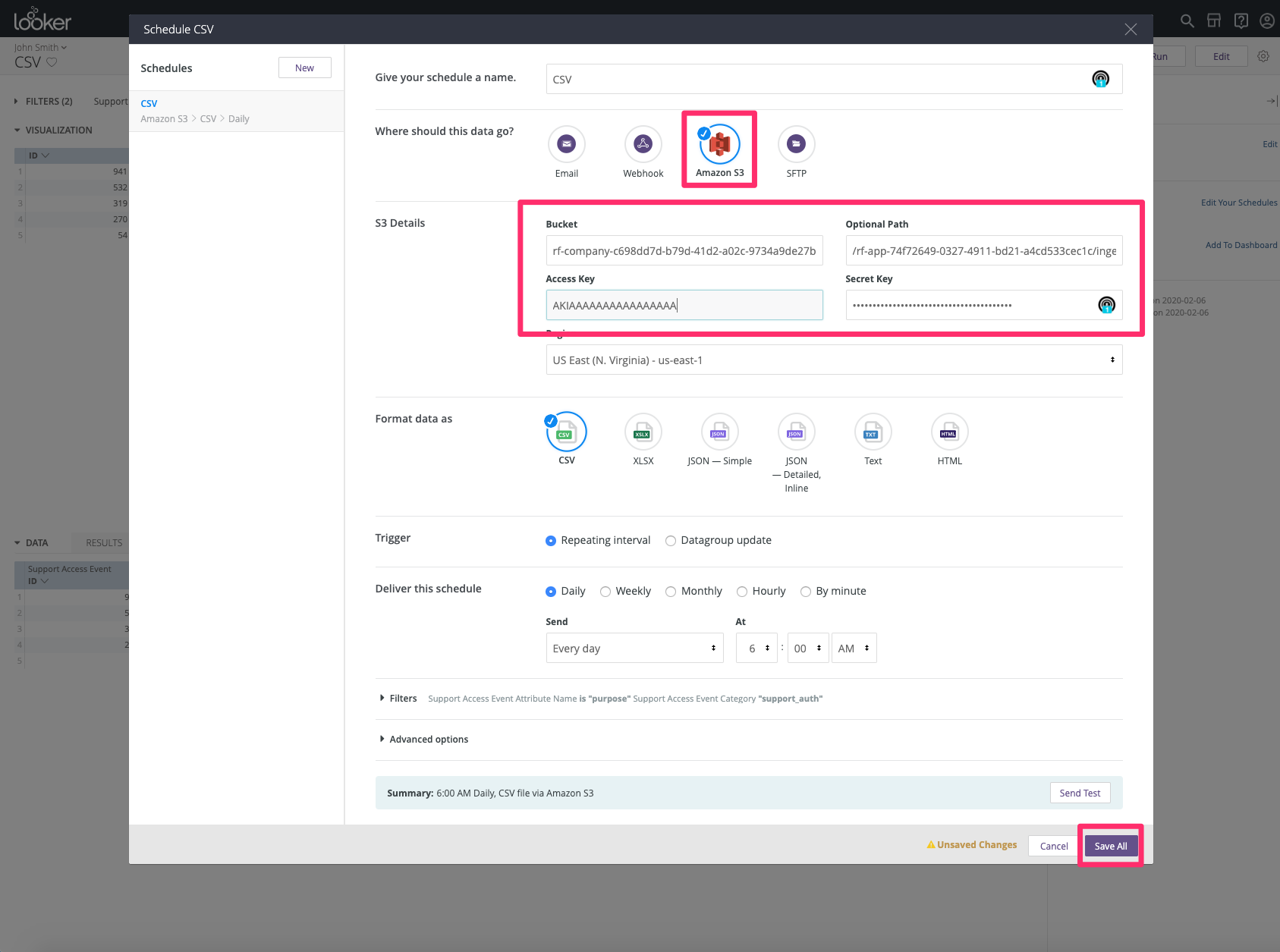Image resolution: width=1280 pixels, height=952 pixels.
Task: Open John Smith folder dropdown
Action: [x=40, y=47]
